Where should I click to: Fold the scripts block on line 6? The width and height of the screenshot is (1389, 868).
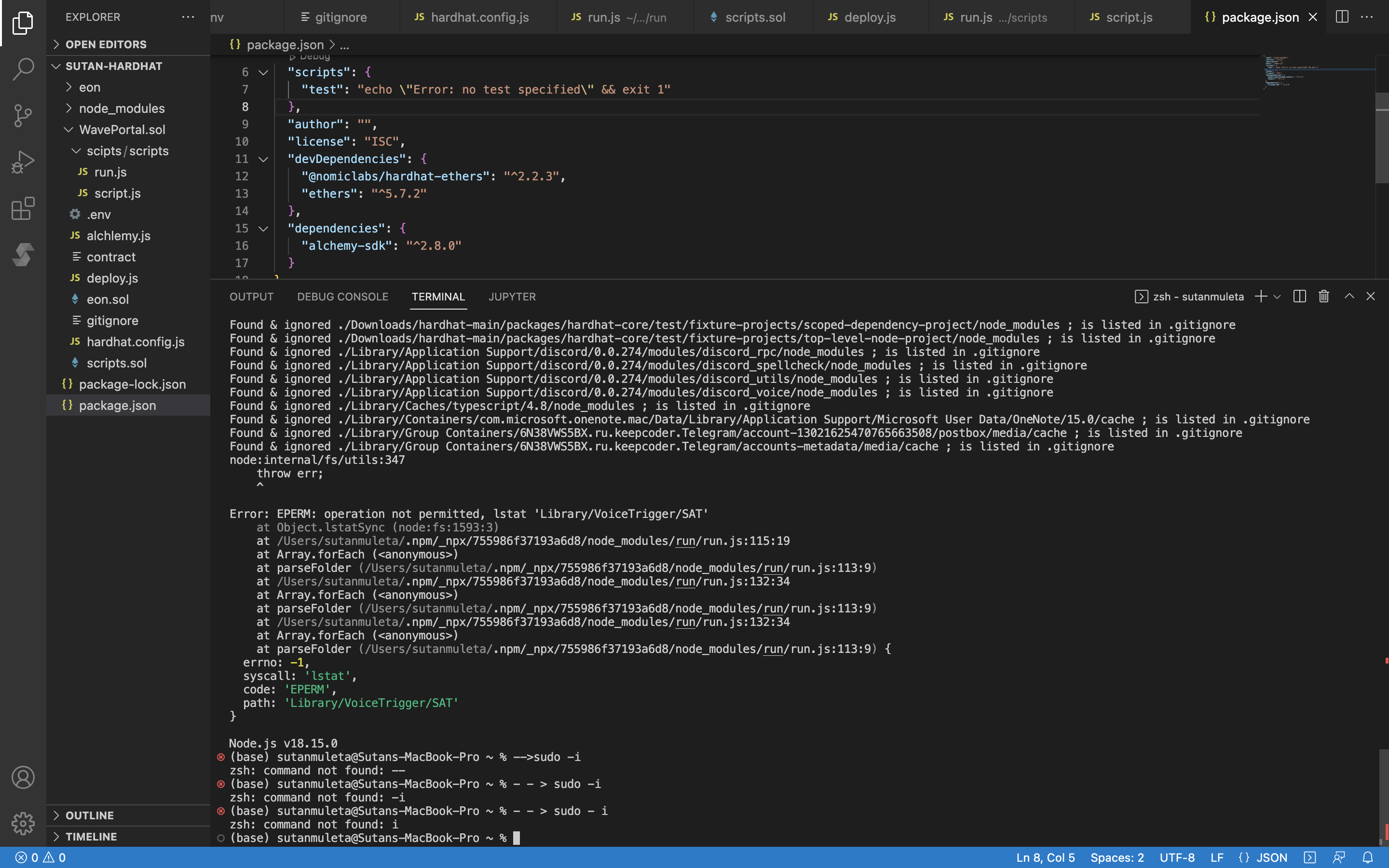pos(263,72)
